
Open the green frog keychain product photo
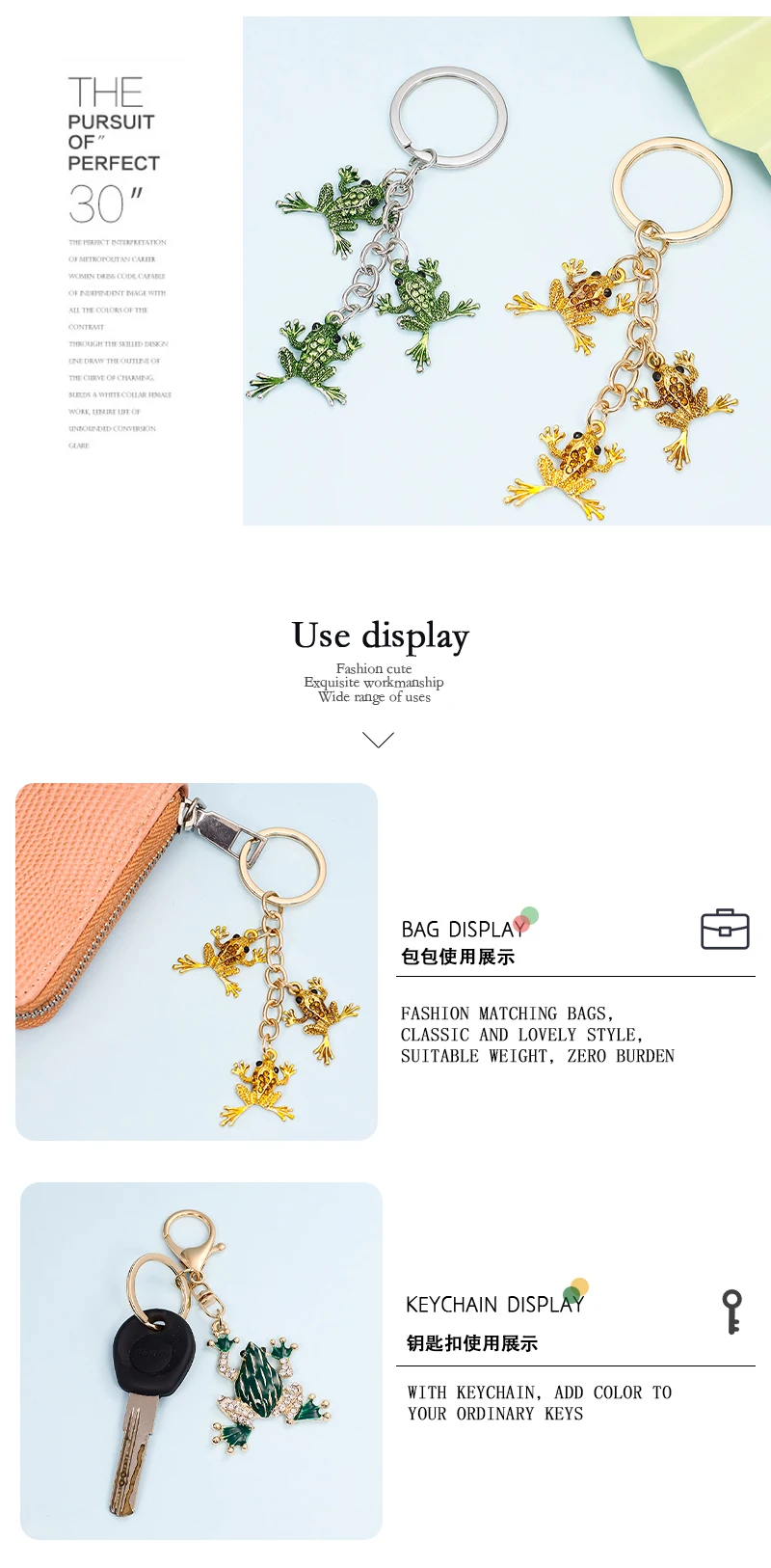376,270
